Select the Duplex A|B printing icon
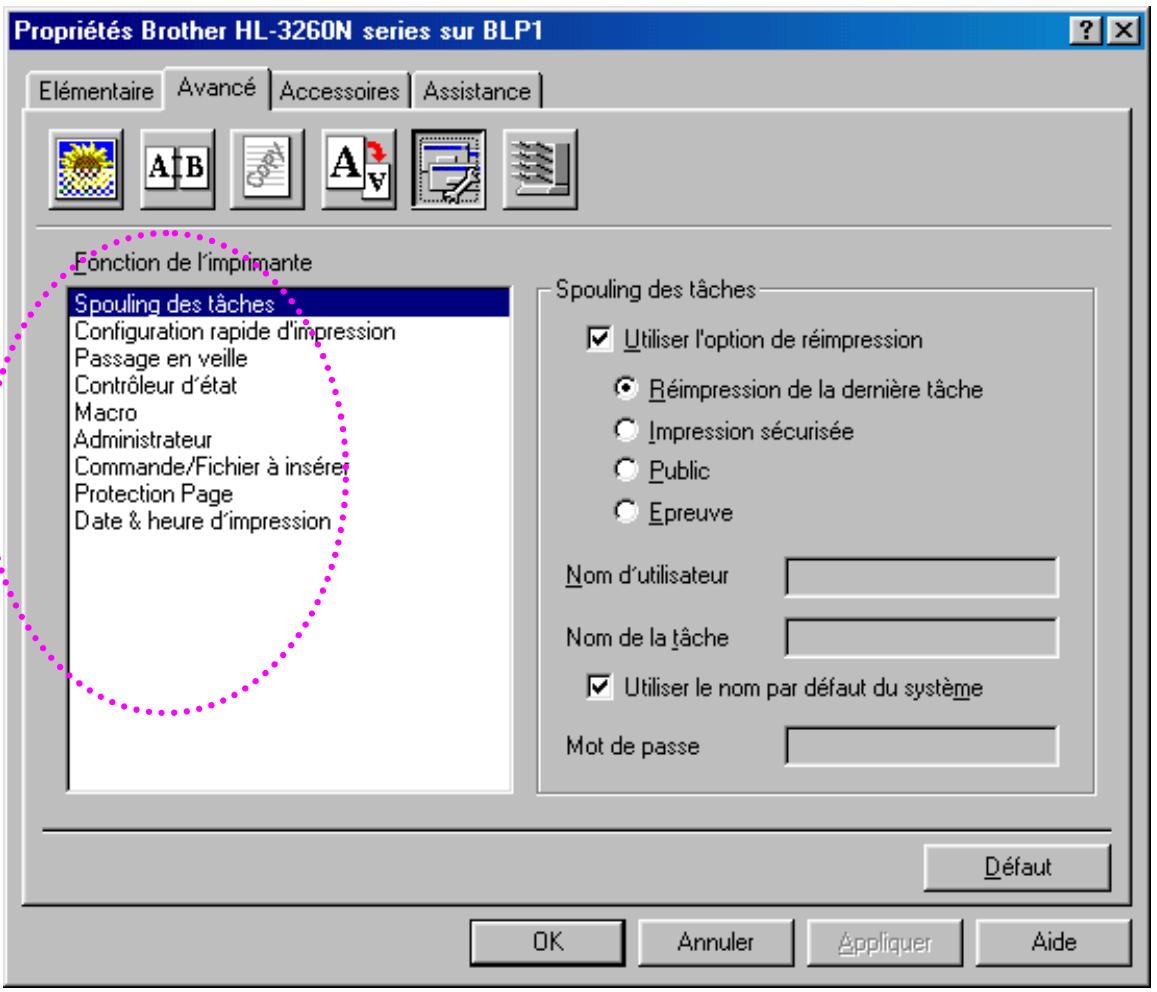The image size is (1157, 992). click(x=177, y=169)
